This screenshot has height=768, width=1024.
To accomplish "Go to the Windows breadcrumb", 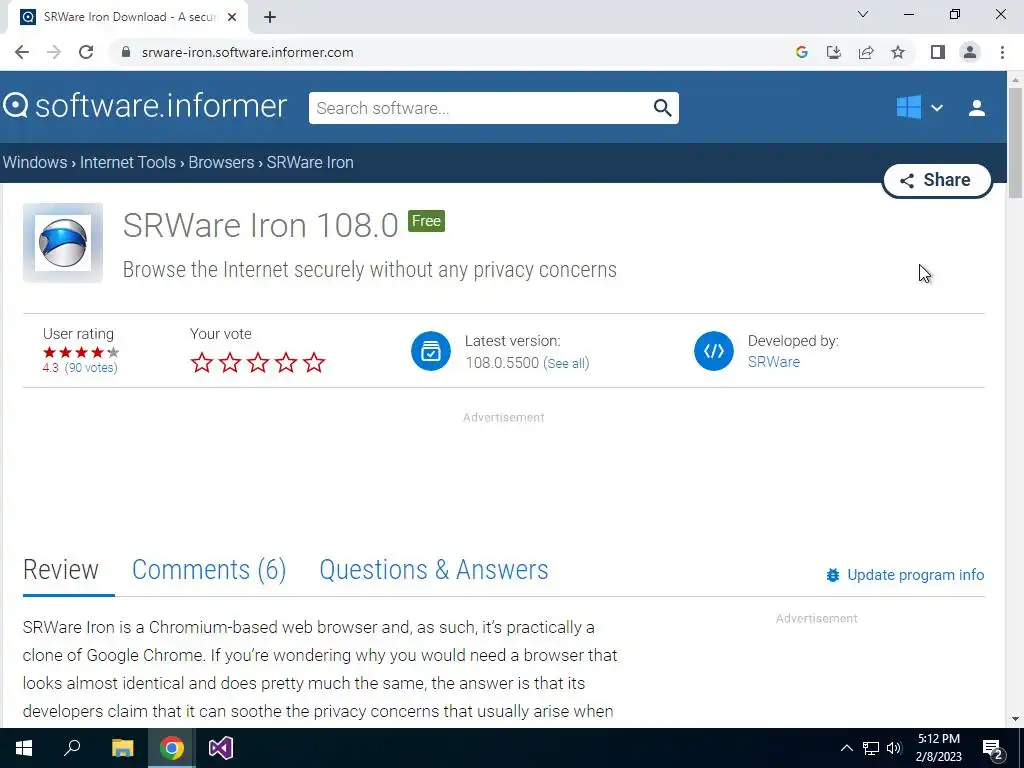I will (35, 162).
